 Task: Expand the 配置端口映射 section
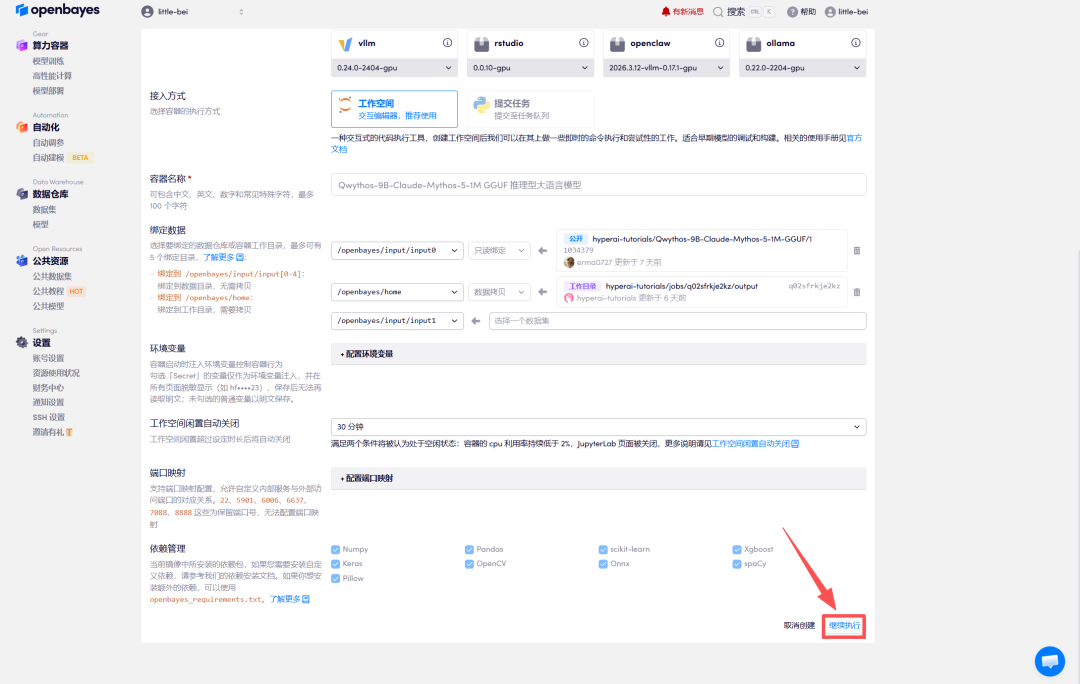[599, 478]
